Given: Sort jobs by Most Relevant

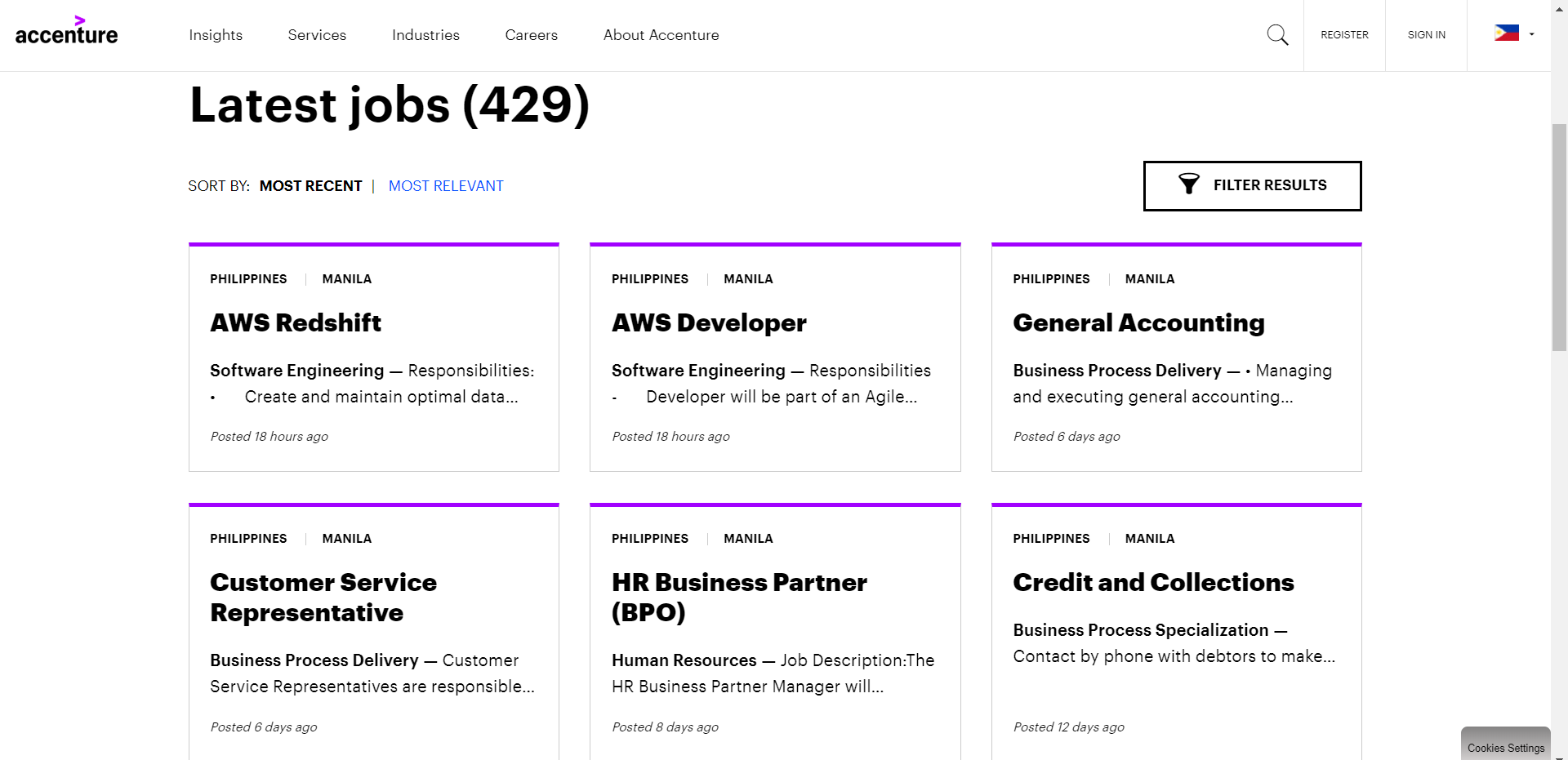Looking at the screenshot, I should 446,186.
